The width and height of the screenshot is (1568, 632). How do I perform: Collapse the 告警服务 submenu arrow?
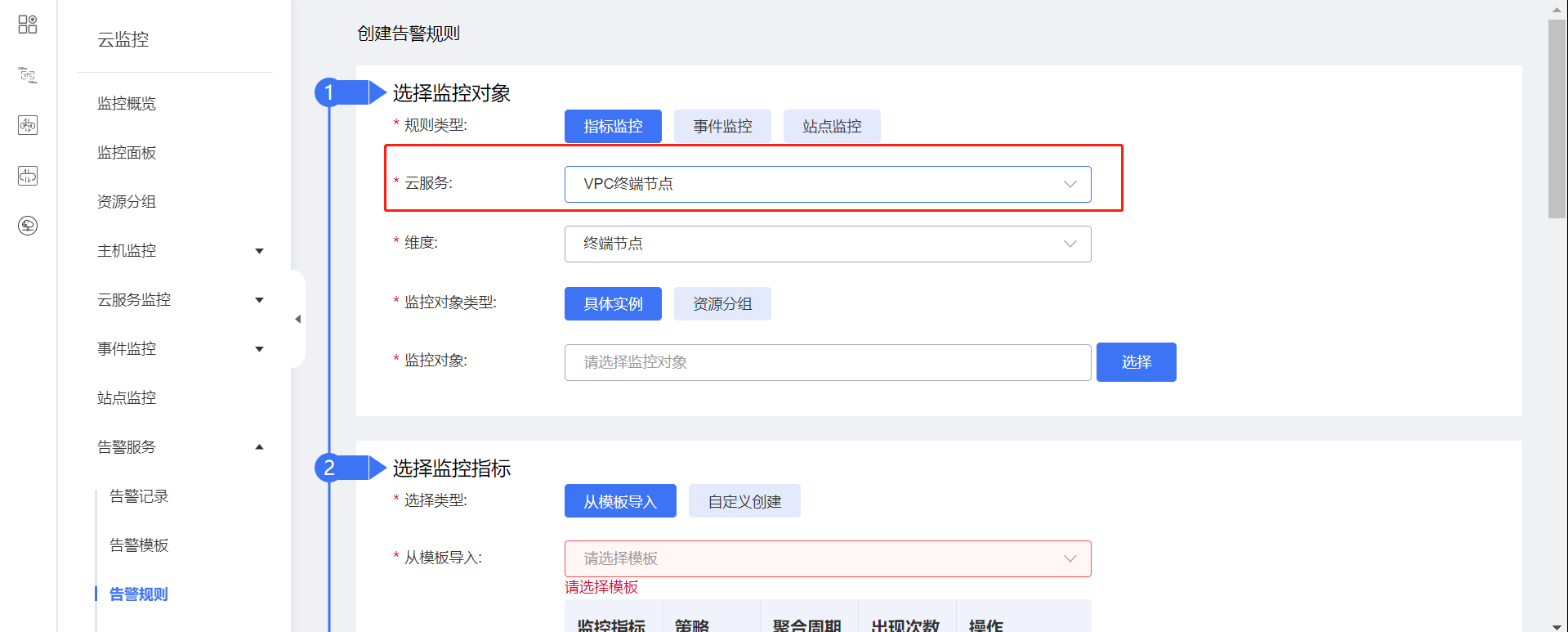pyautogui.click(x=259, y=447)
